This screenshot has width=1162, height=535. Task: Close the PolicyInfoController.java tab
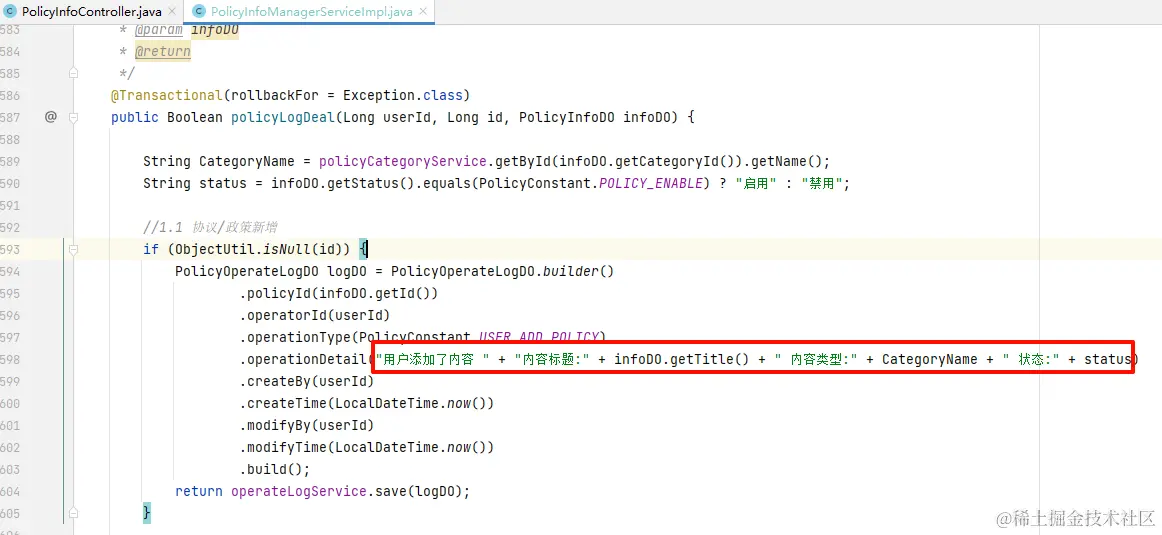tap(172, 12)
